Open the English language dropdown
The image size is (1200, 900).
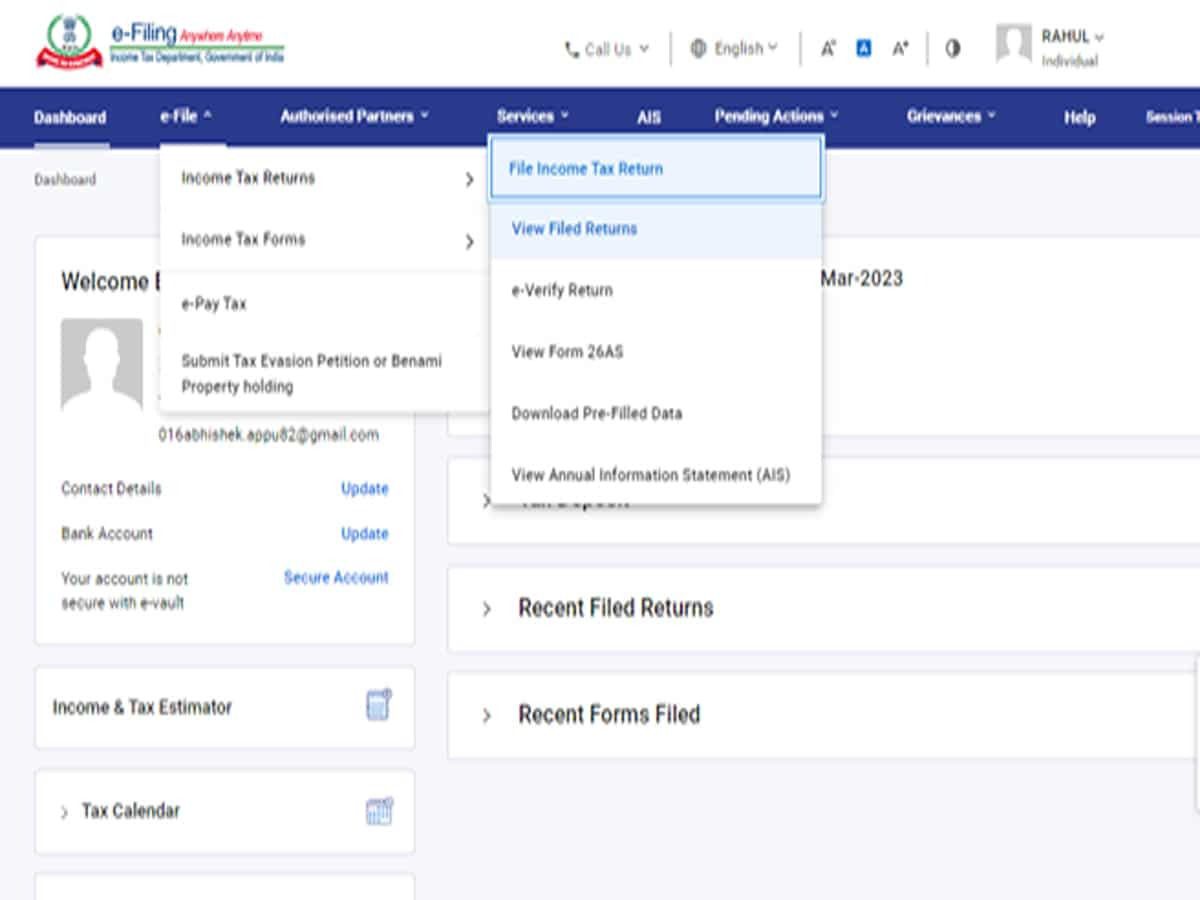click(x=734, y=49)
